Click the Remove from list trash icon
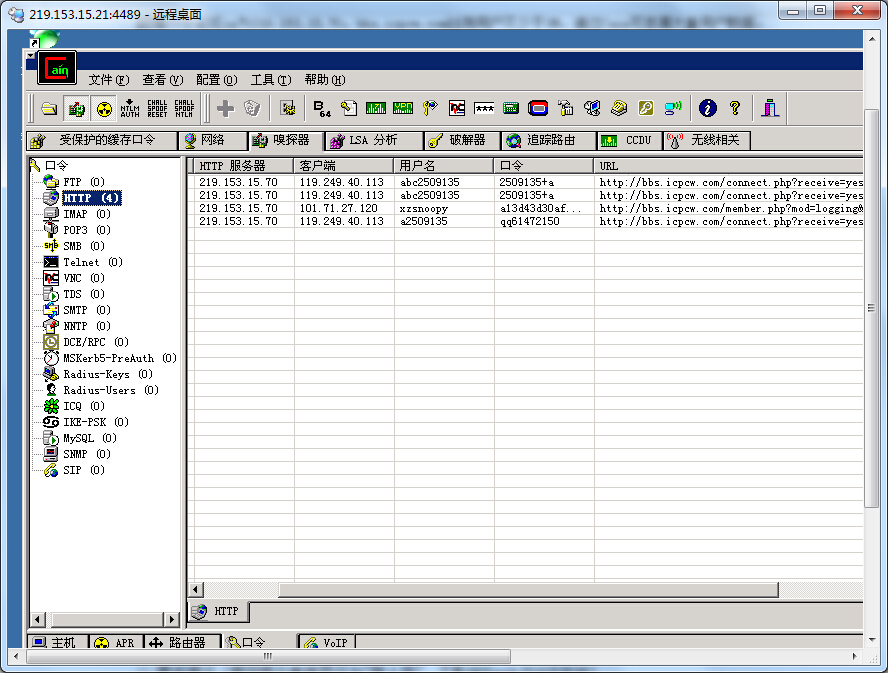The height and width of the screenshot is (673, 888). (x=252, y=108)
